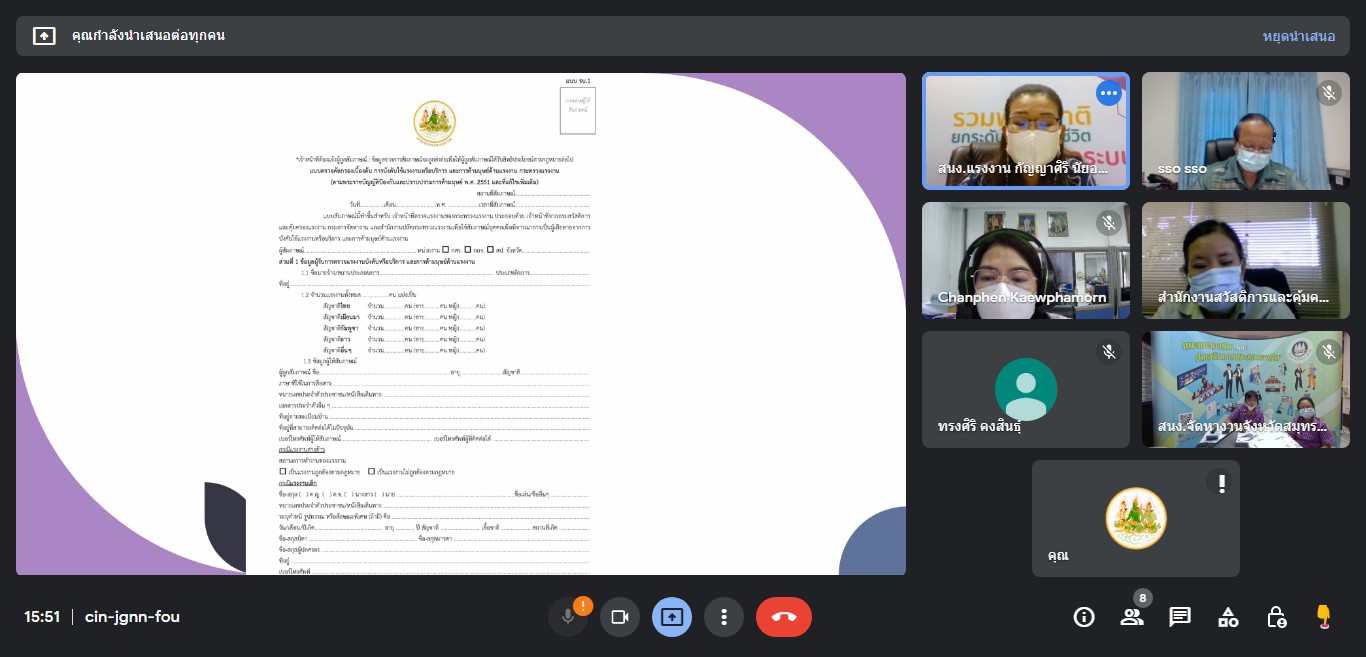The height and width of the screenshot is (657, 1366).
Task: Open the chat panel
Action: 1180,617
